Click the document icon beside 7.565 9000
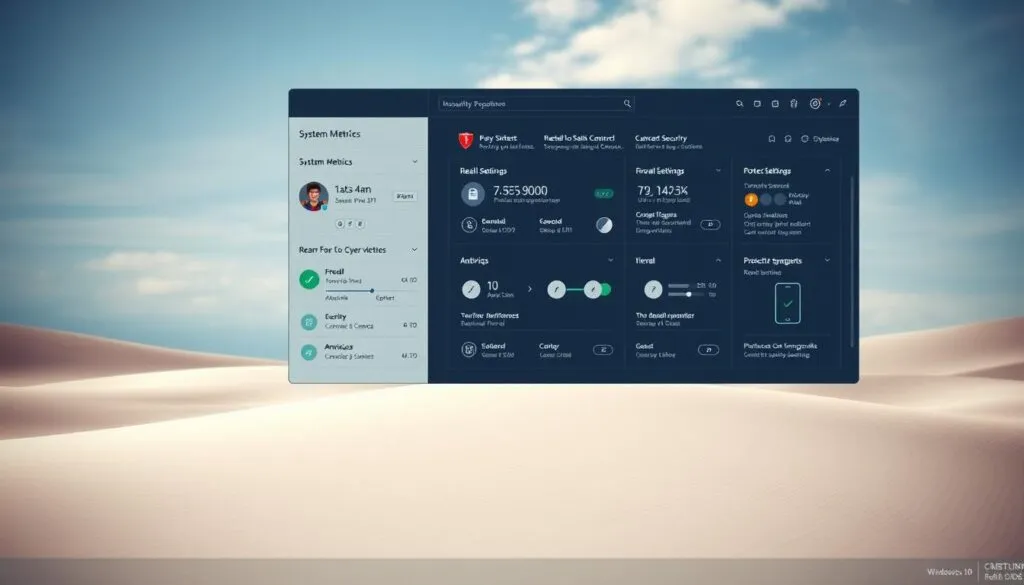1024x585 pixels. [468, 195]
